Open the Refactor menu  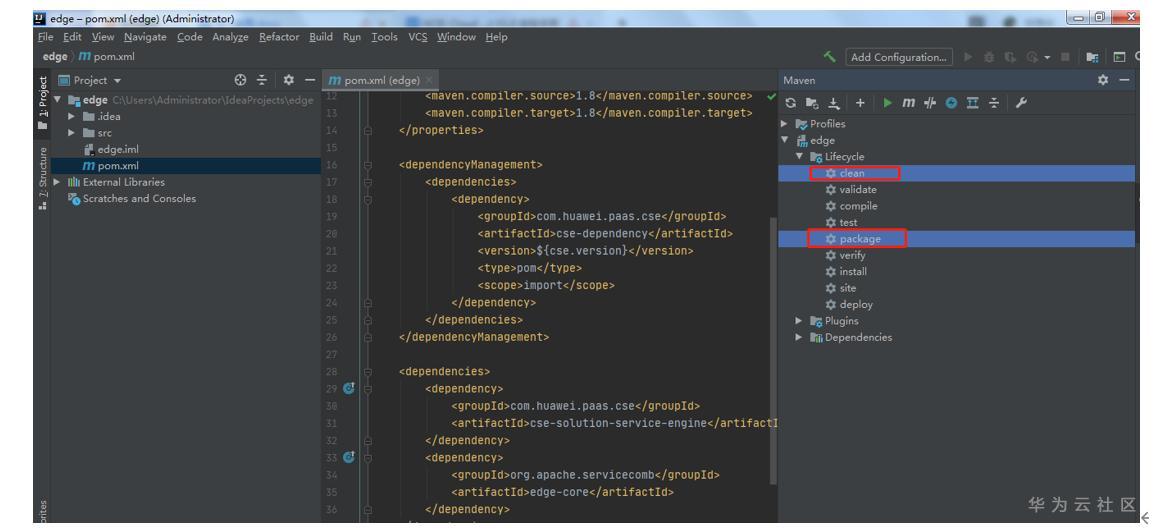[279, 37]
